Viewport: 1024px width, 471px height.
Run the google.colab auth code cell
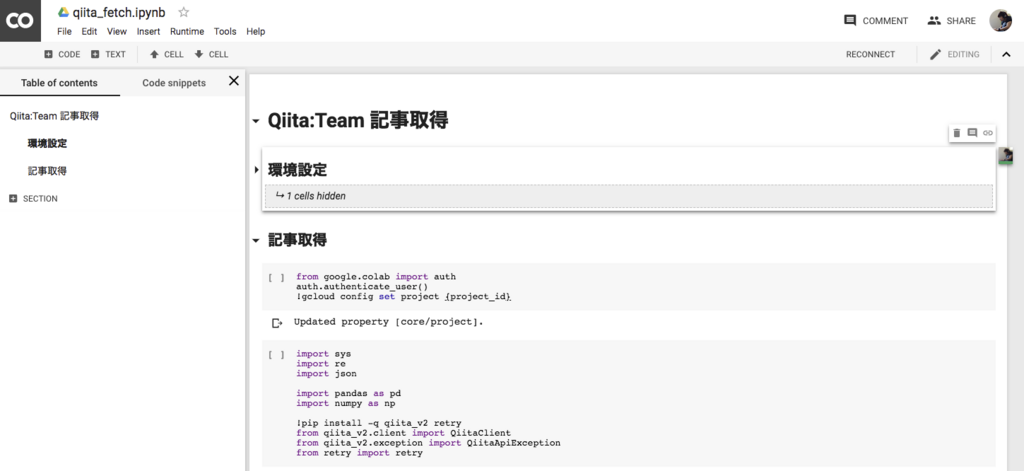276,278
